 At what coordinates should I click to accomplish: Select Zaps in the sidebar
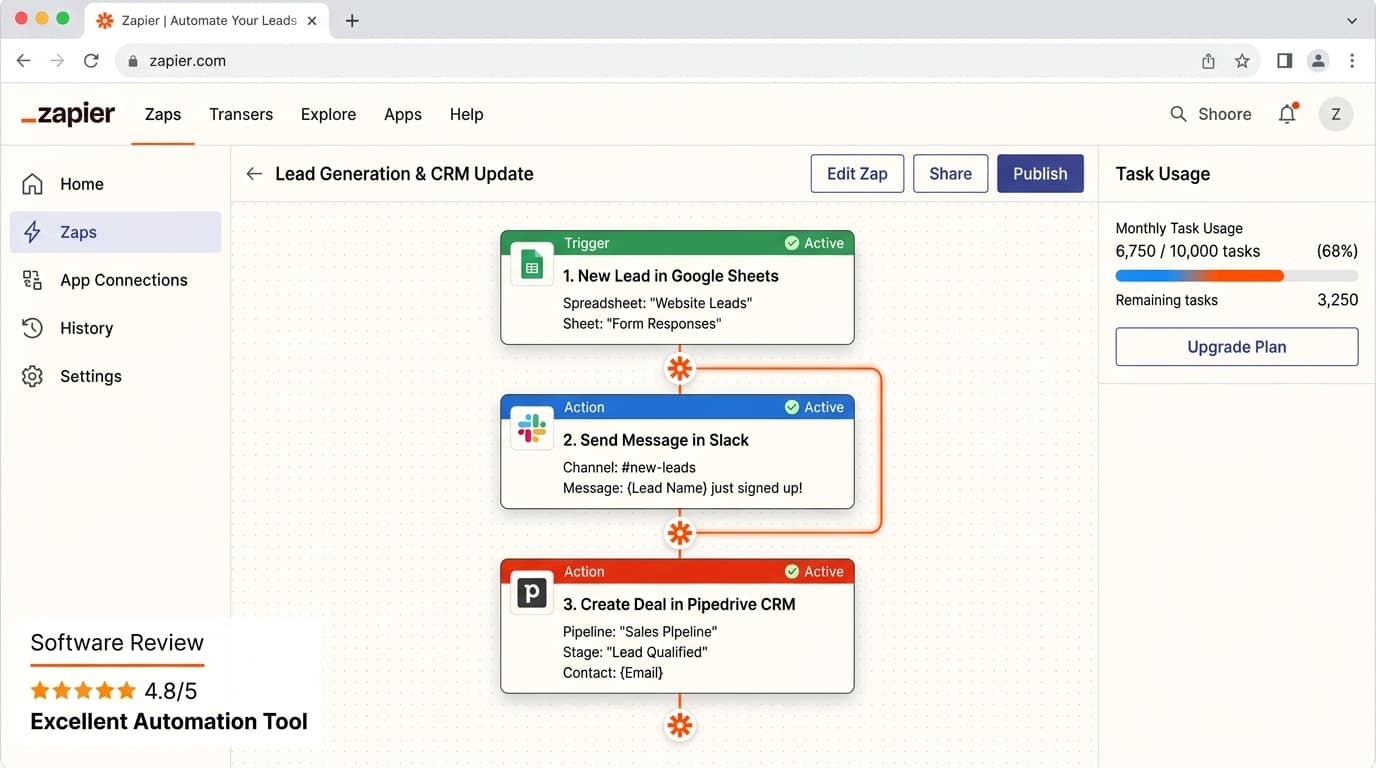pos(115,232)
